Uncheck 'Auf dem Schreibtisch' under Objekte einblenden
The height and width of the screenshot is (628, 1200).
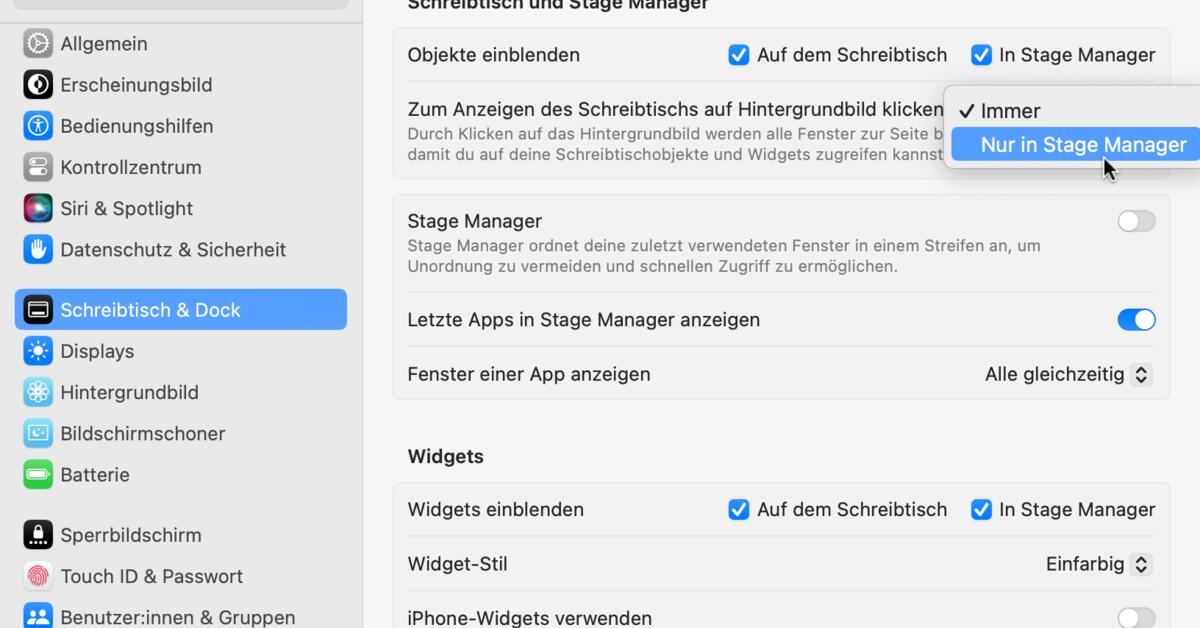coord(738,55)
